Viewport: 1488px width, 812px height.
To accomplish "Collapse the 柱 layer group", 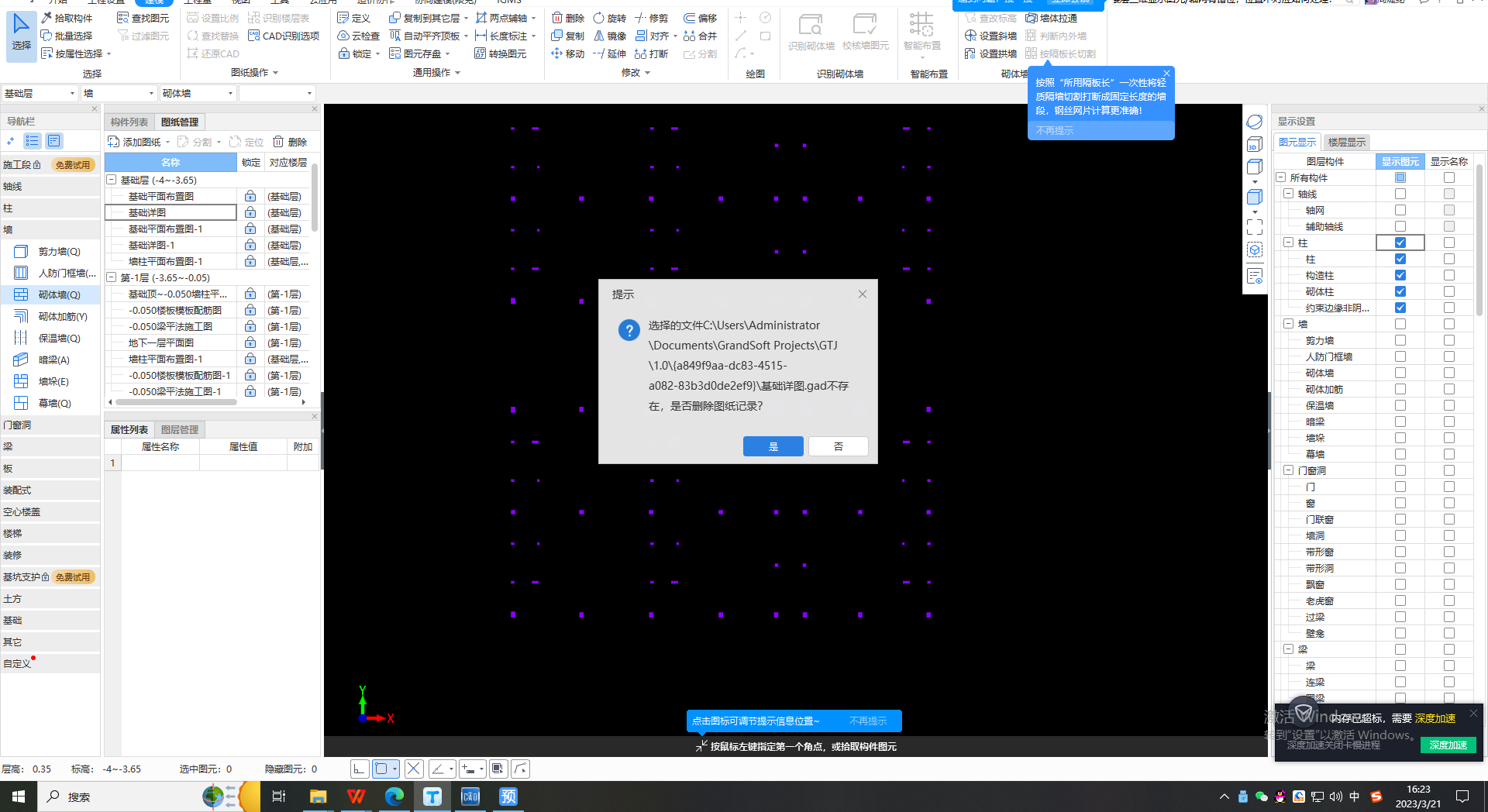I will pos(1288,243).
